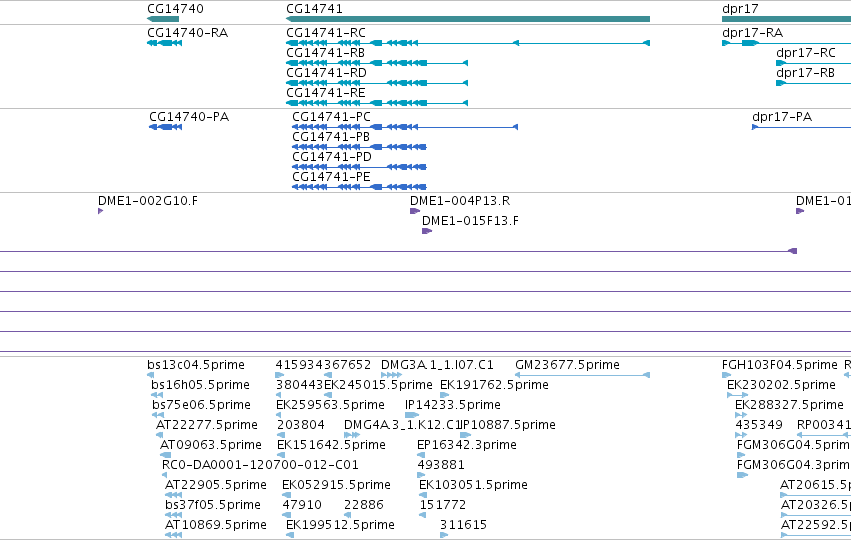Click the RC0-DA0001-120700-012-C01 label
Screen dimensions: 851x540
261,465
